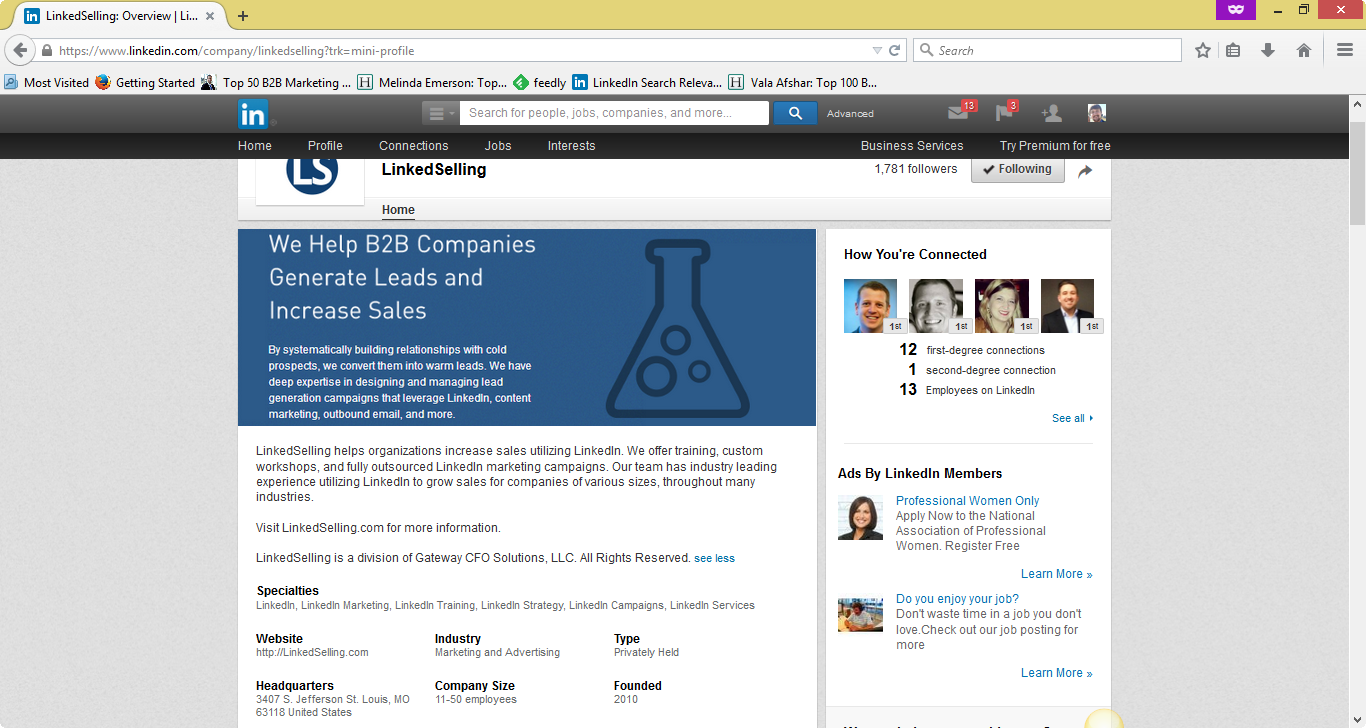Click the suited man's connection photo
1366x728 pixels.
(x=1067, y=306)
